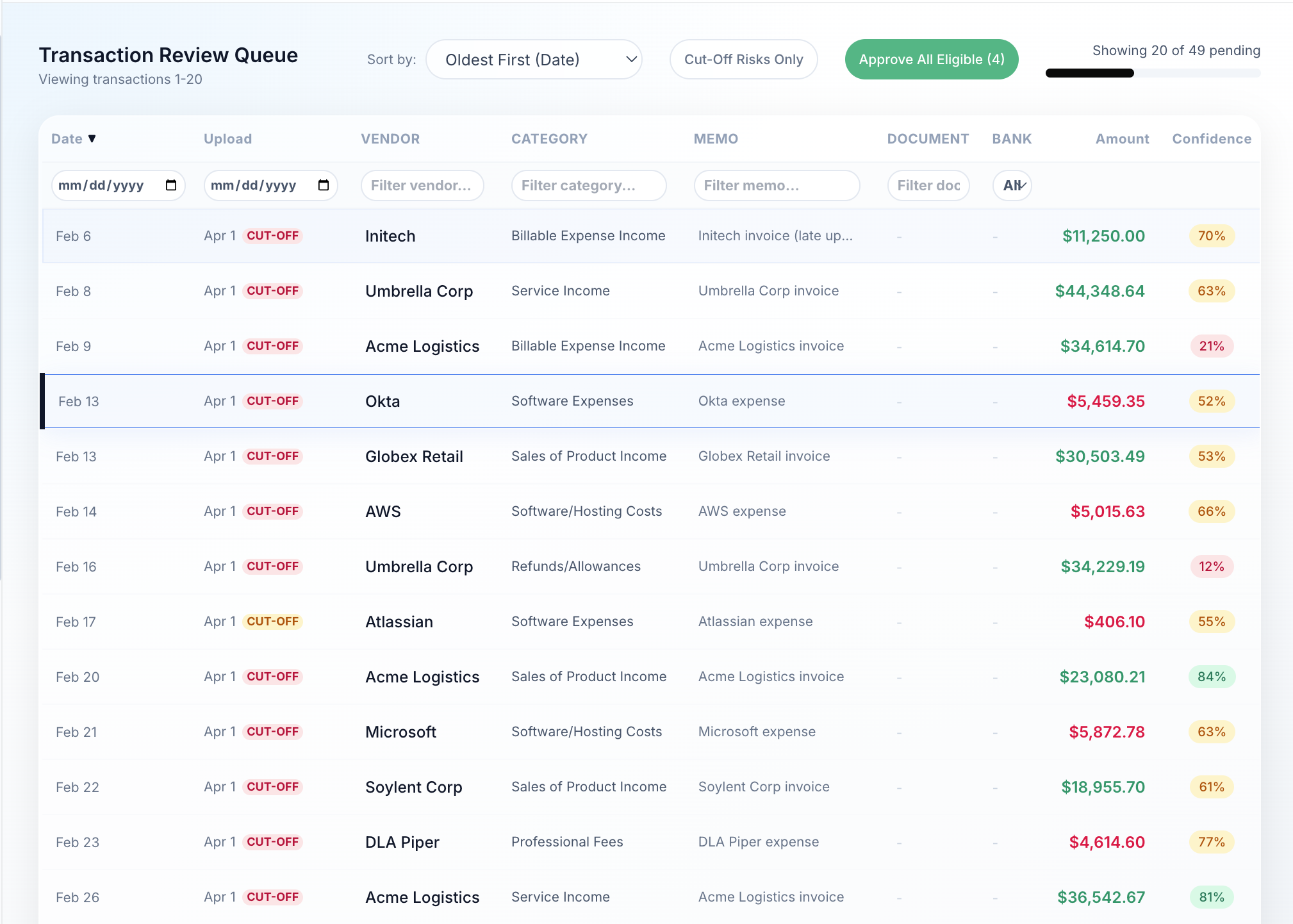Open calendar picker in Date filter
The image size is (1293, 924).
click(171, 185)
